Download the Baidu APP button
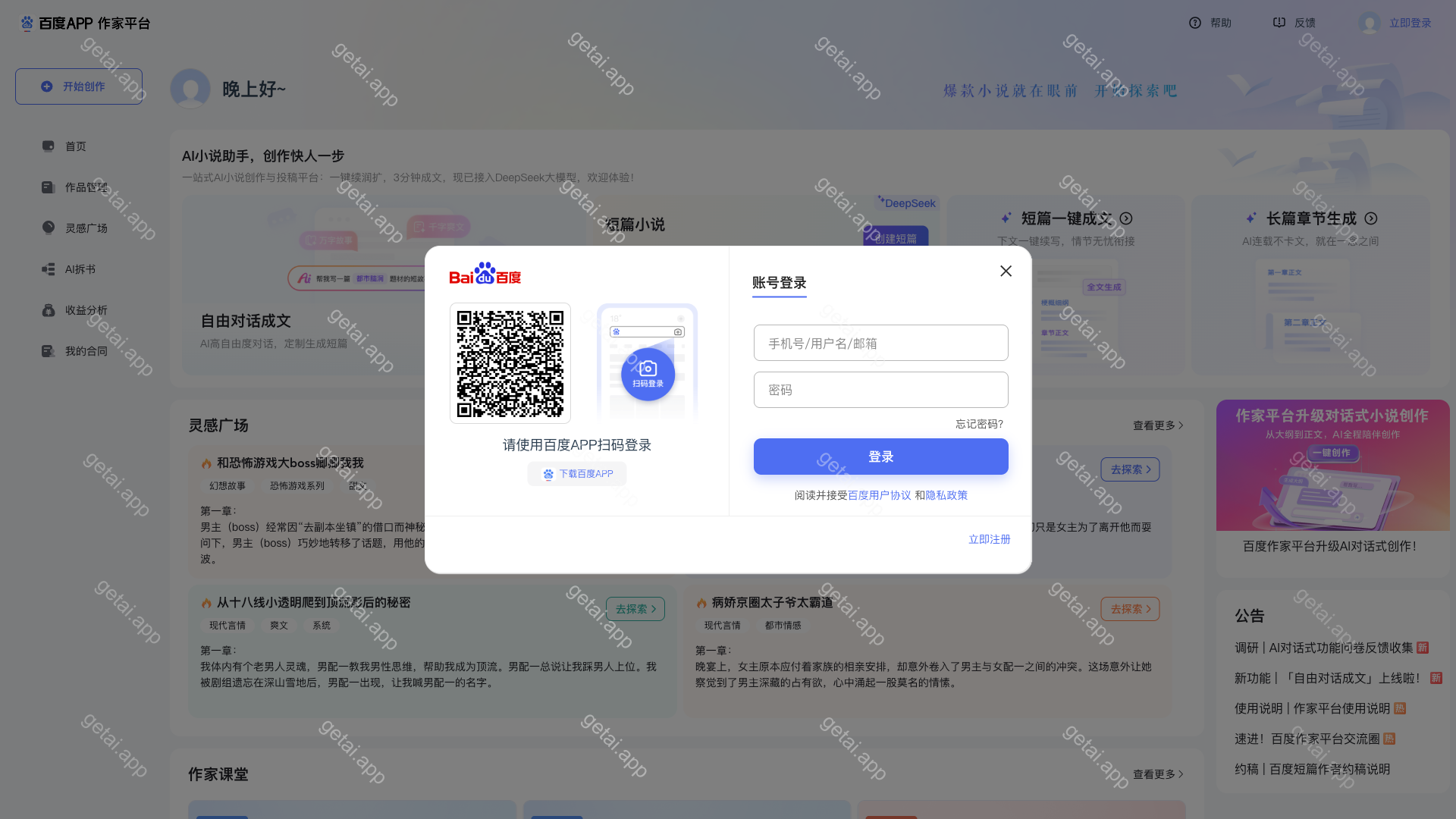 pyautogui.click(x=577, y=474)
